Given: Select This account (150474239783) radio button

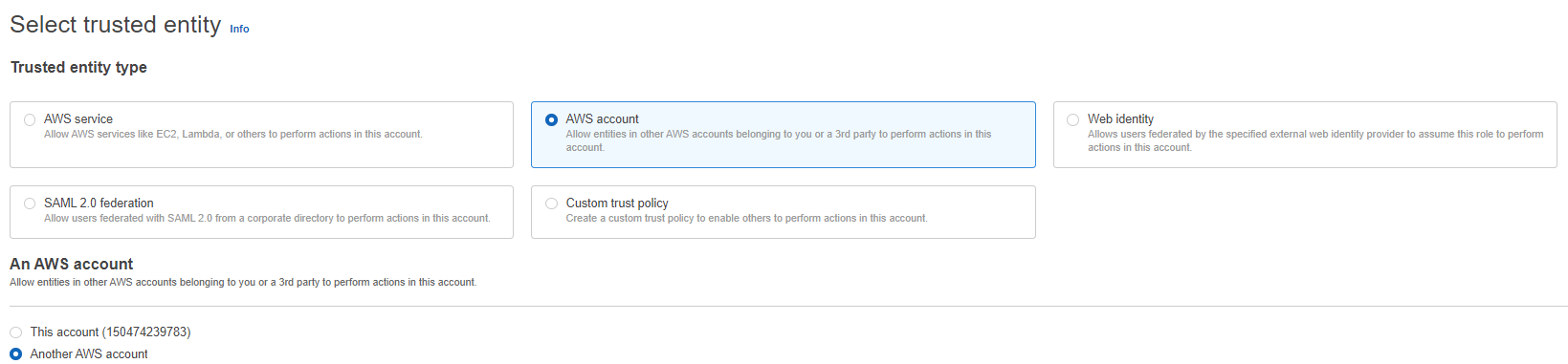Looking at the screenshot, I should point(15,332).
